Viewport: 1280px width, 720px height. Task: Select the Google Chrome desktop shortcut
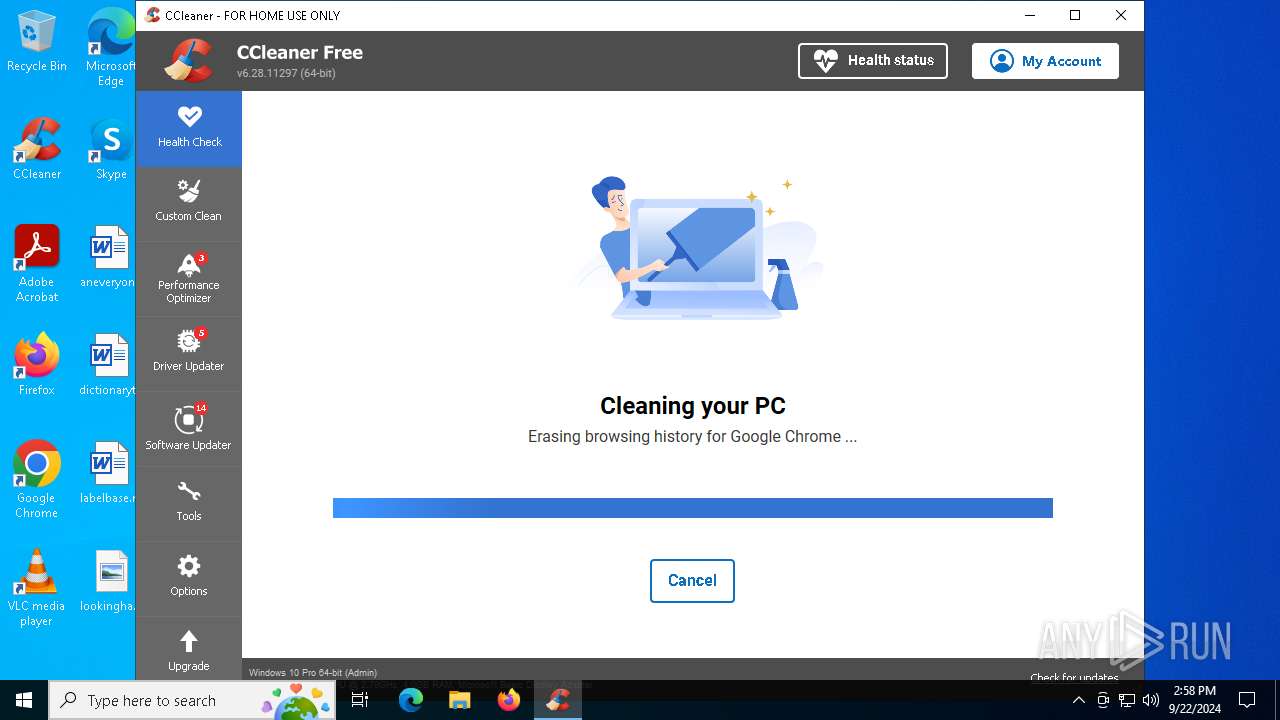coord(37,480)
